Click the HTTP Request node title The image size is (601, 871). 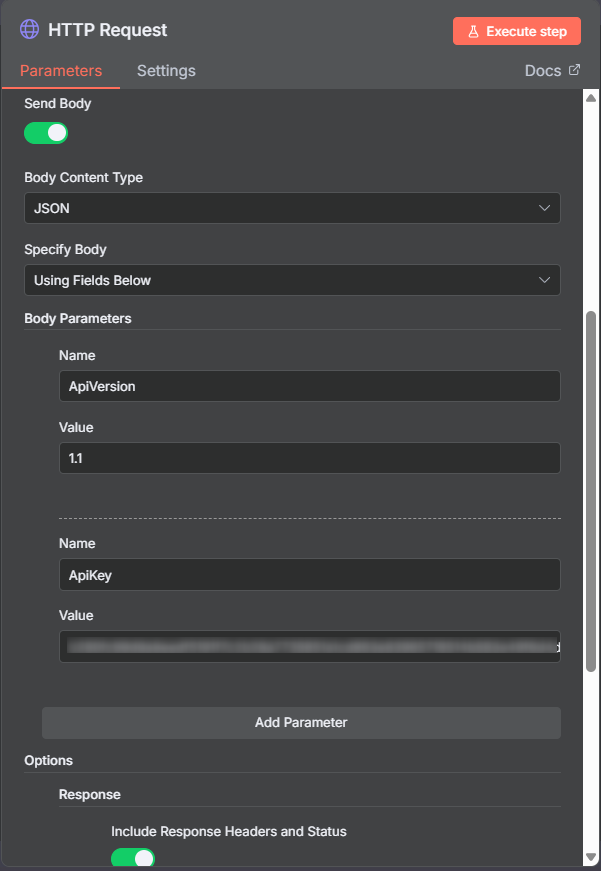point(108,30)
